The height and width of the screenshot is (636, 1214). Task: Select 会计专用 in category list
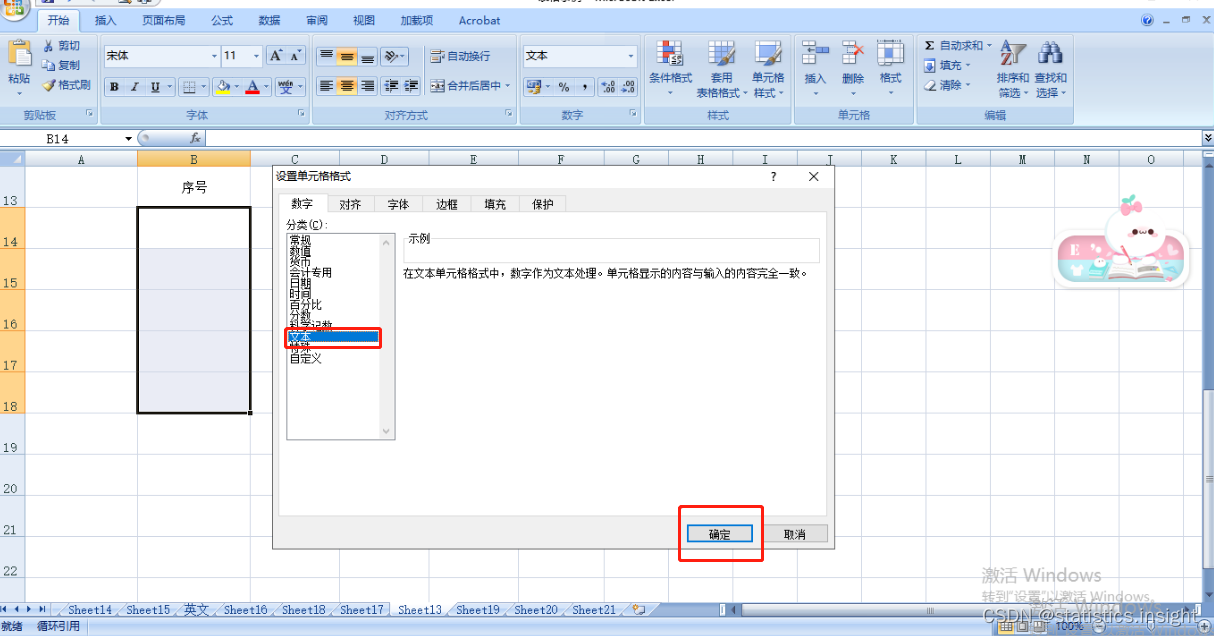point(310,273)
